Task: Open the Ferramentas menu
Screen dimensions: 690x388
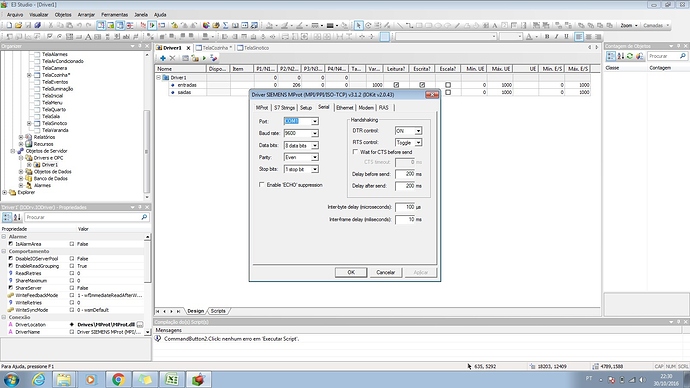Action: [x=114, y=15]
